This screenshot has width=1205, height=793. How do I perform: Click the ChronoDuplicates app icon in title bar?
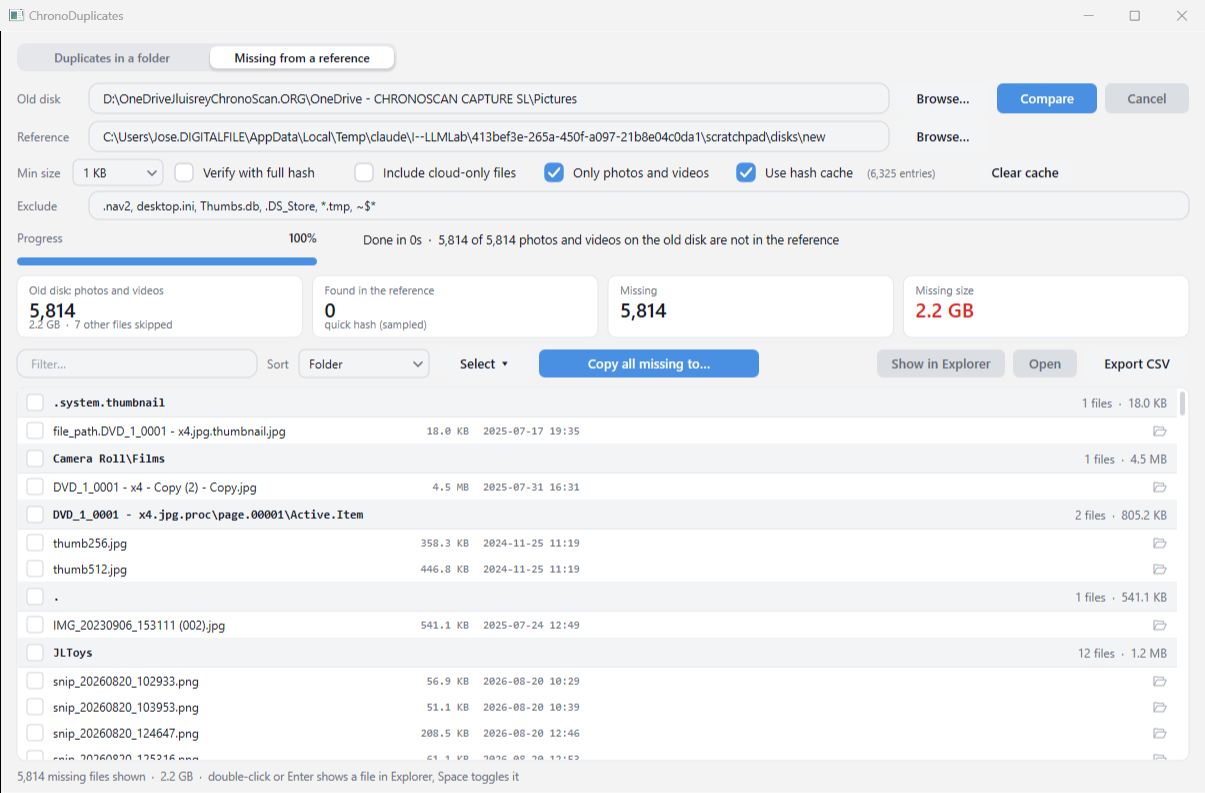[x=16, y=16]
